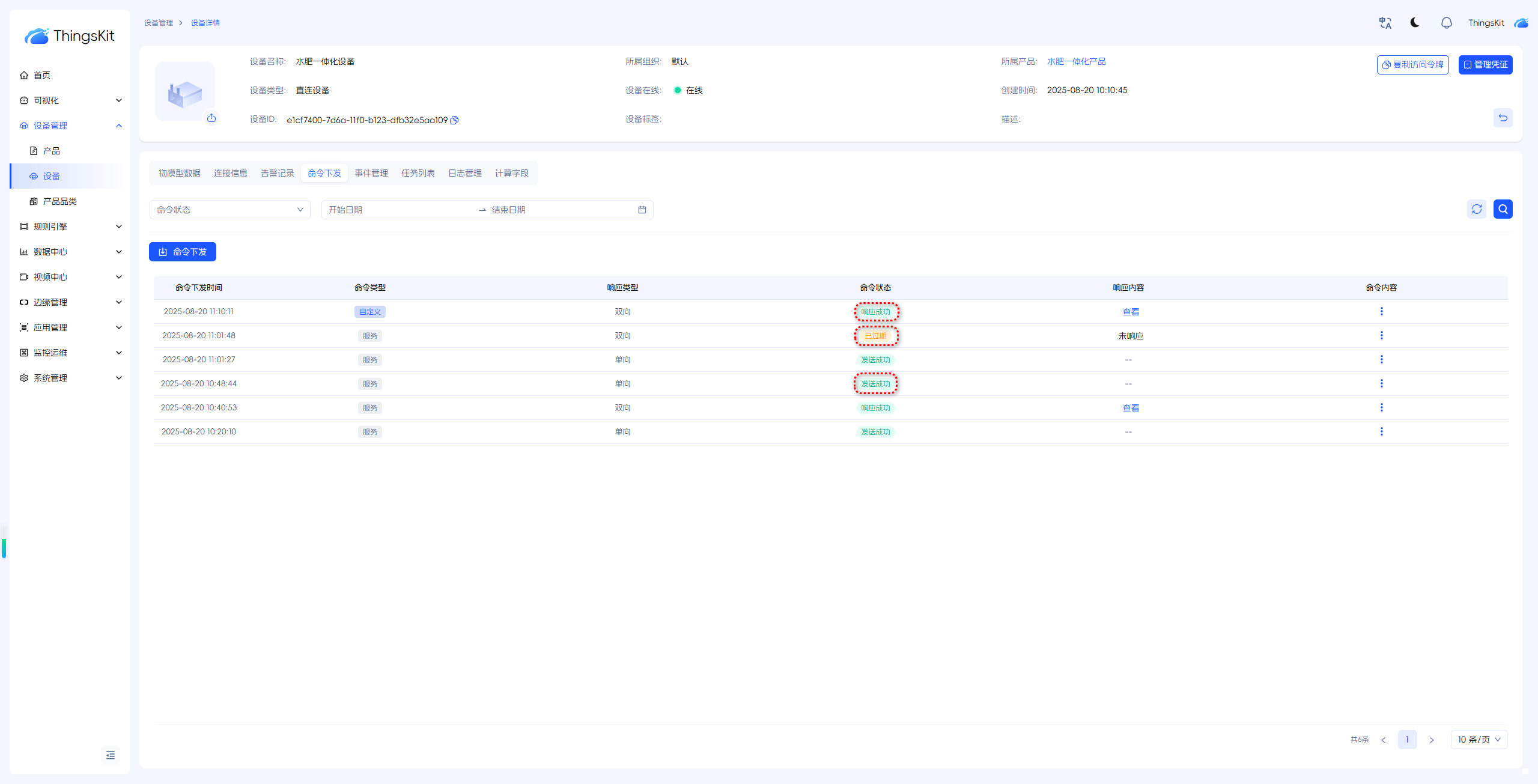Screen dimensions: 1538x784
Task: Click 查看 link in first row
Action: (1131, 312)
